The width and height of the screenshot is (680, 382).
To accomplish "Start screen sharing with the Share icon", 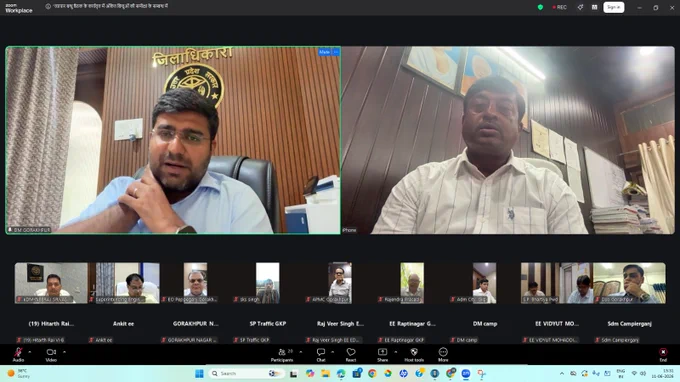I will (x=382, y=354).
